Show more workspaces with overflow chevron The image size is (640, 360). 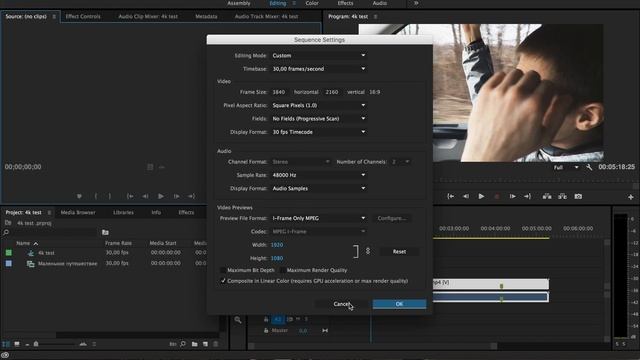pos(416,3)
